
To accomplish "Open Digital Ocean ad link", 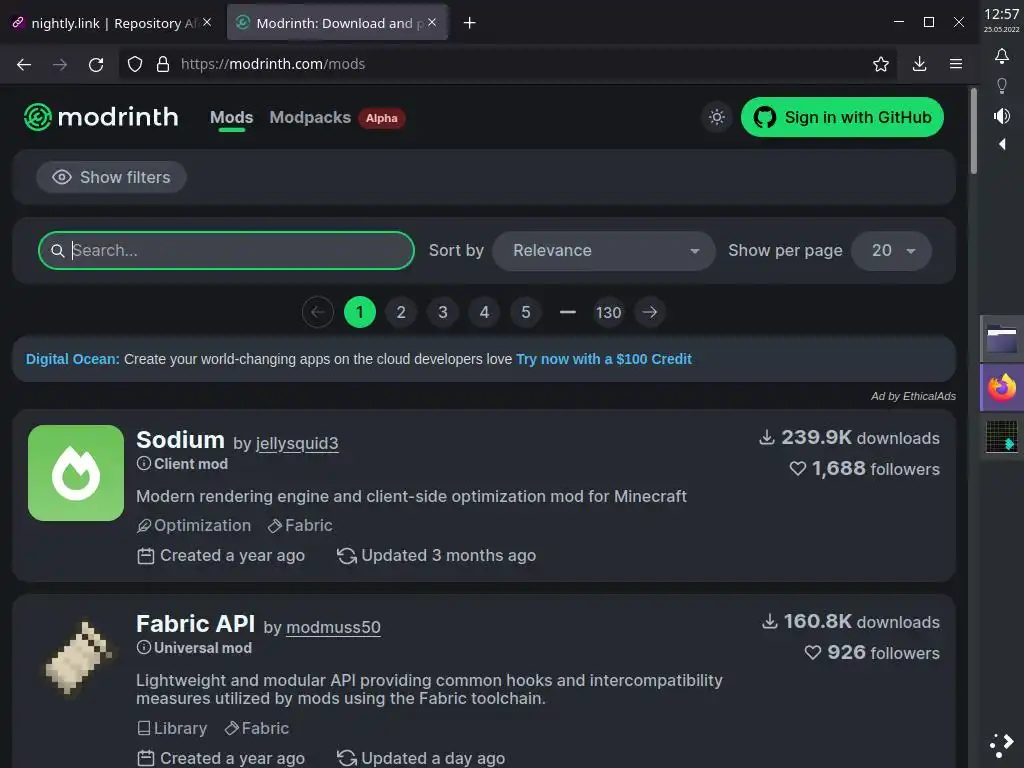I will tap(72, 359).
